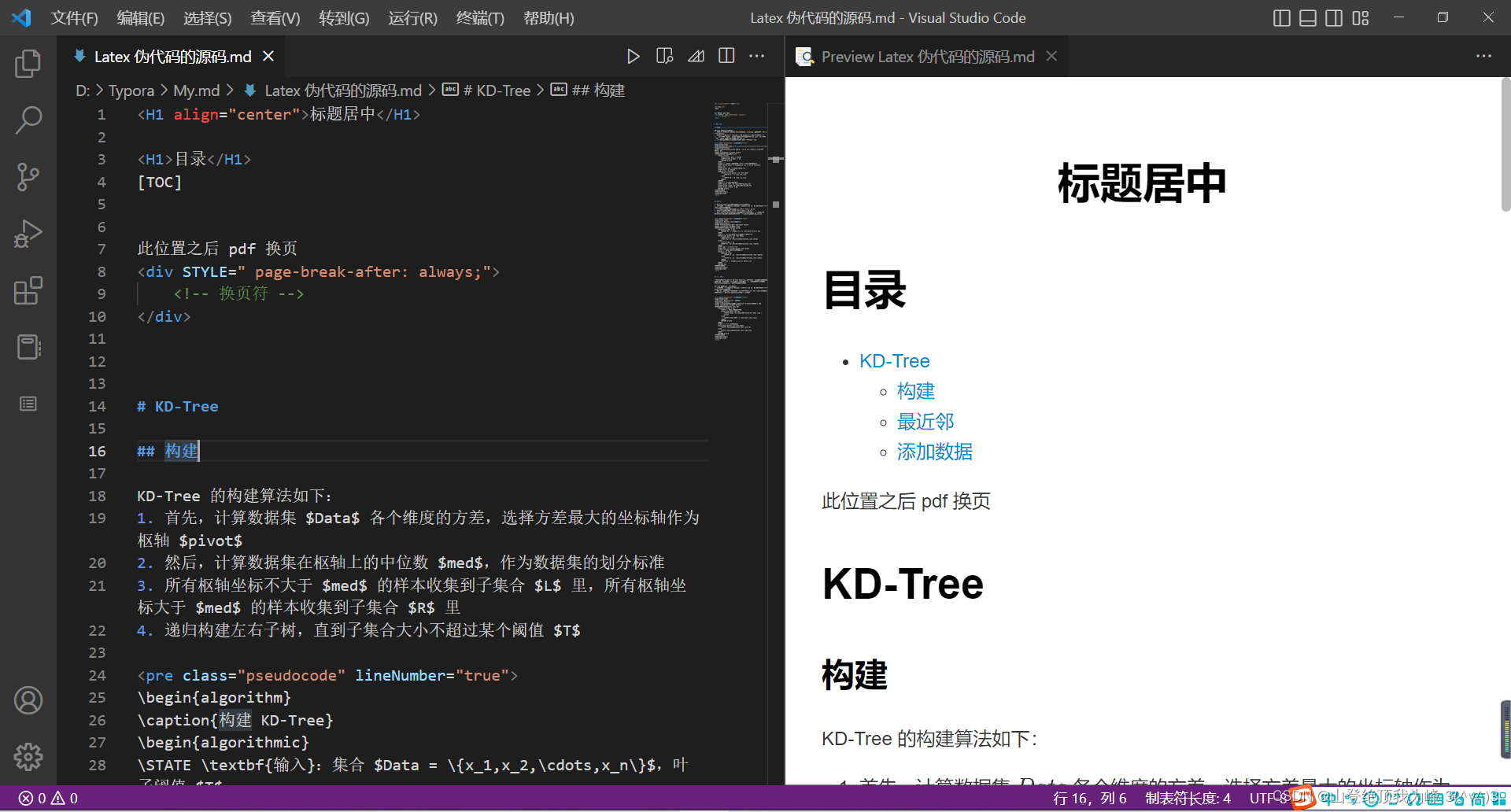
Task: Open the Source Control view
Action: [x=28, y=177]
